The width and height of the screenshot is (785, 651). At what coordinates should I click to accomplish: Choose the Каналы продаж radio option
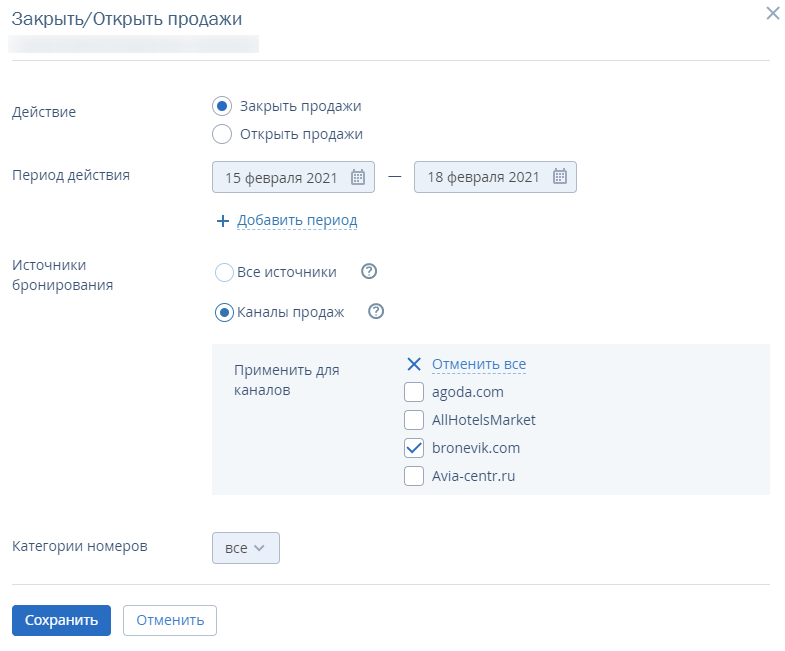click(224, 312)
